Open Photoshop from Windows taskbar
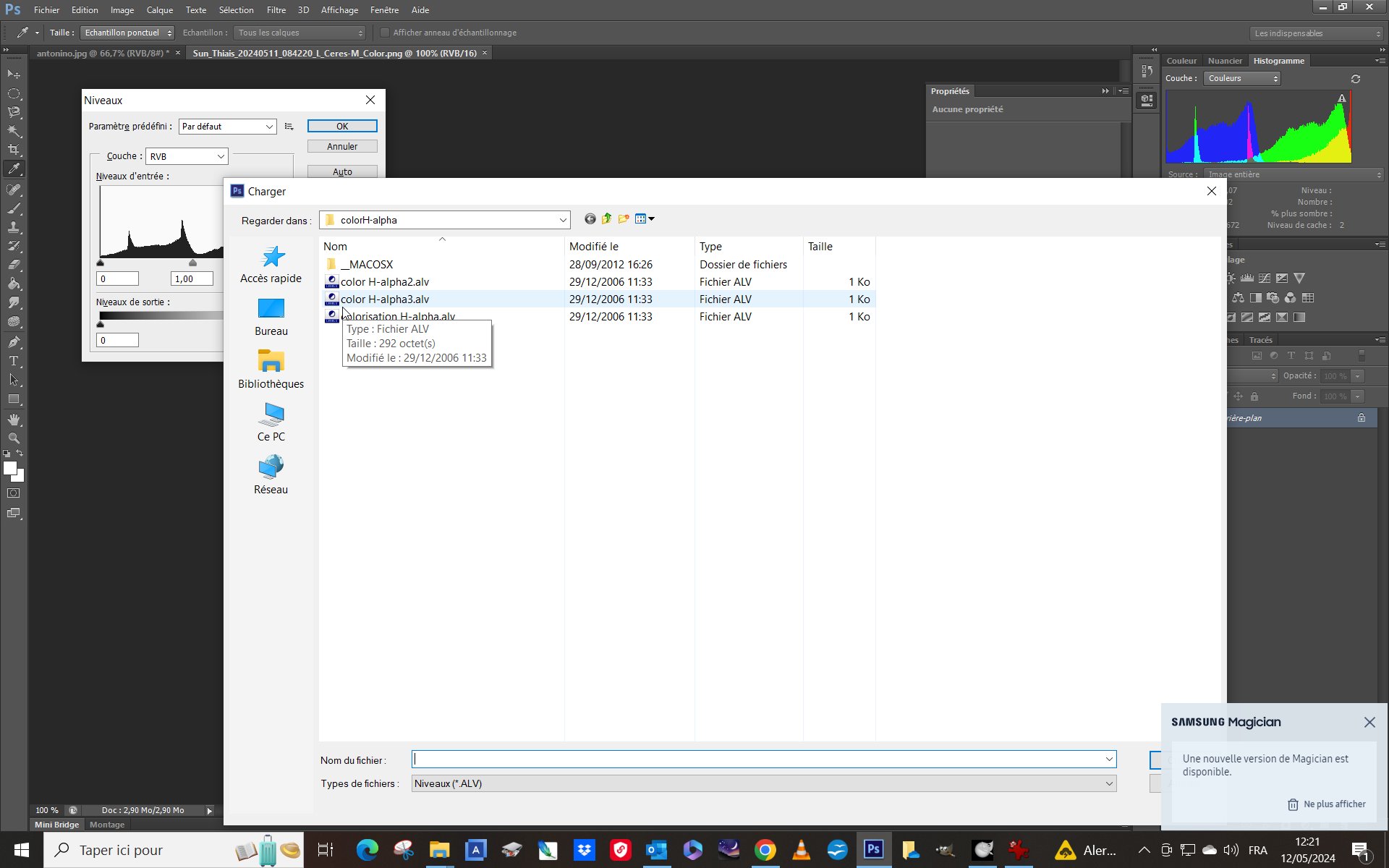 (873, 849)
